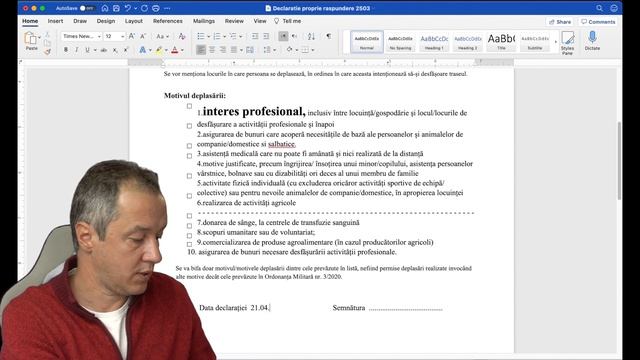This screenshot has width=640, height=360.
Task: Switch to the Insert tab
Action: click(x=55, y=21)
